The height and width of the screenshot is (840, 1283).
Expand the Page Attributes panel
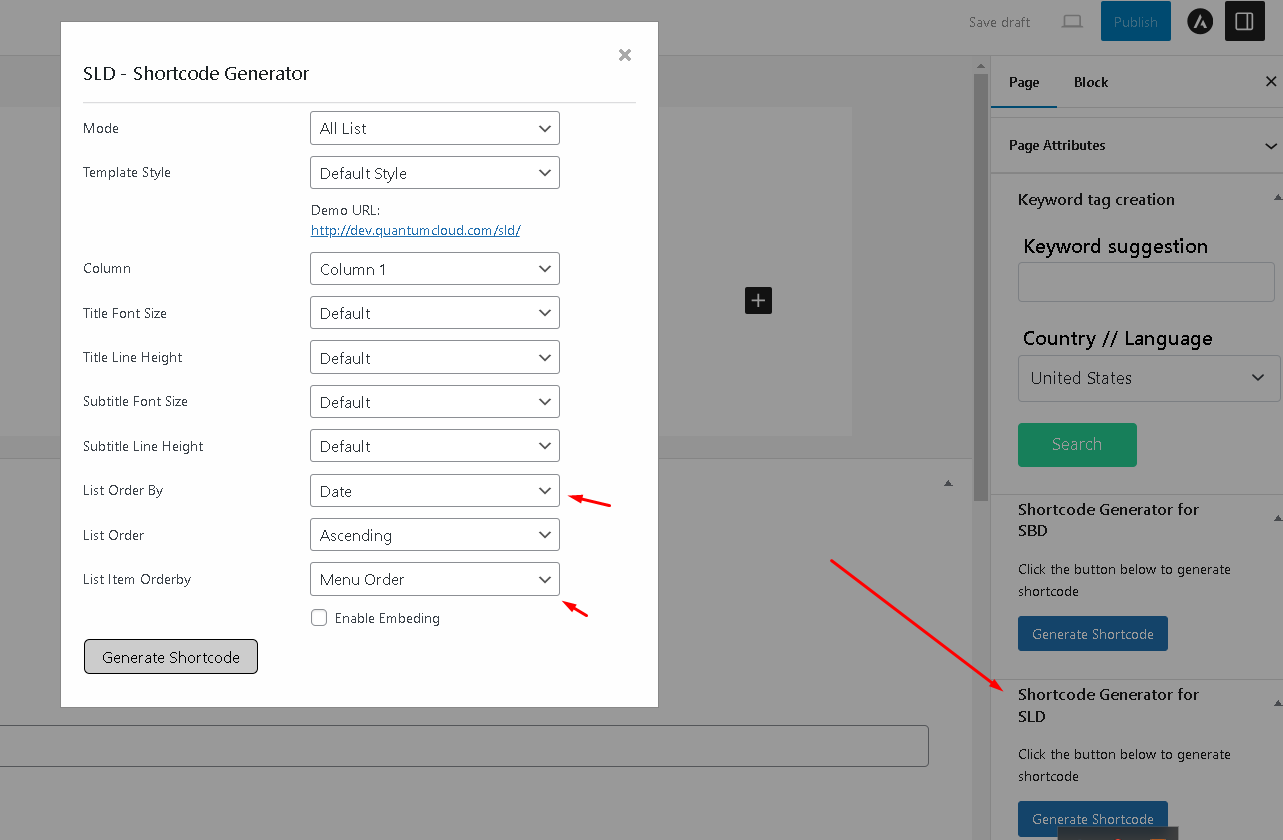tap(1137, 145)
